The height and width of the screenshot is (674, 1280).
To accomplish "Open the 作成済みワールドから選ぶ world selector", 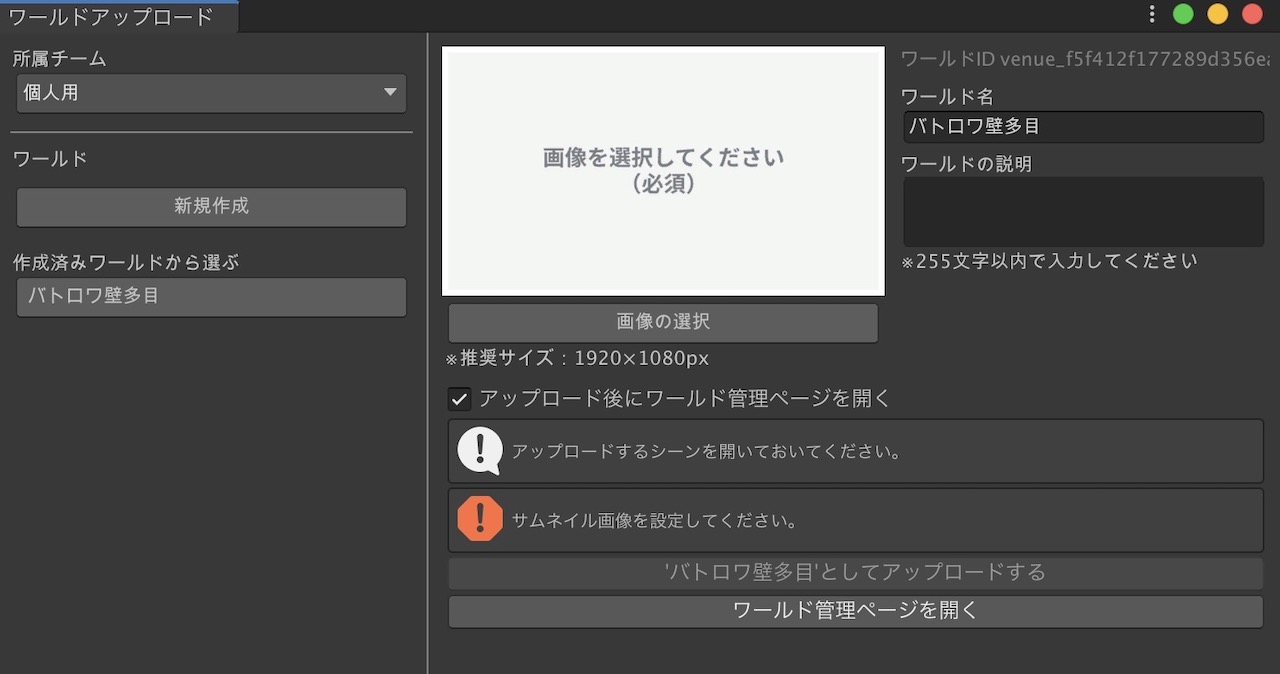I will tap(211, 297).
